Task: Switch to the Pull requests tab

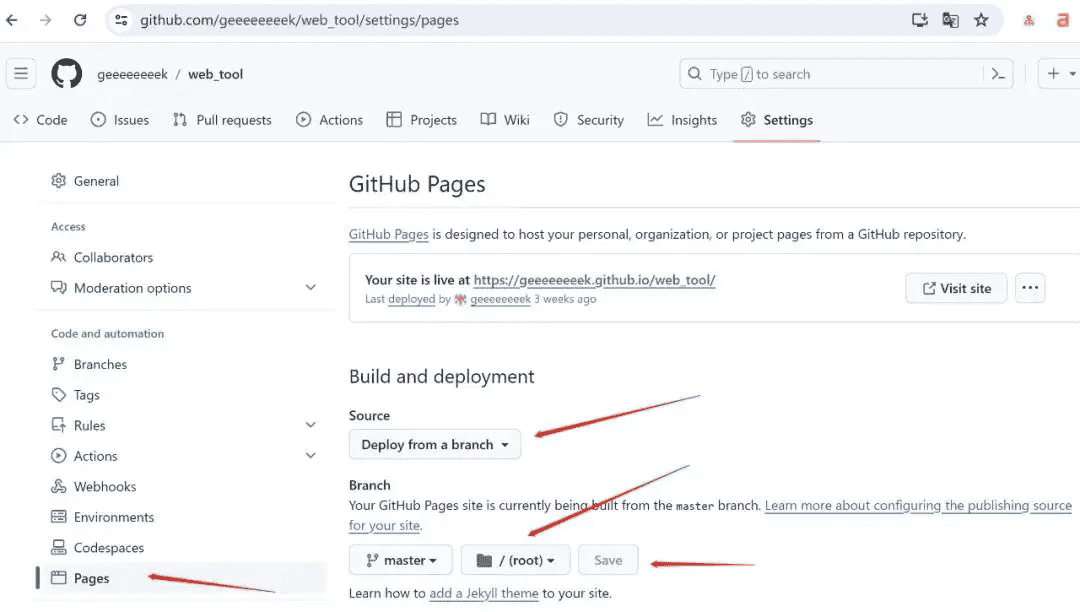Action: 222,120
